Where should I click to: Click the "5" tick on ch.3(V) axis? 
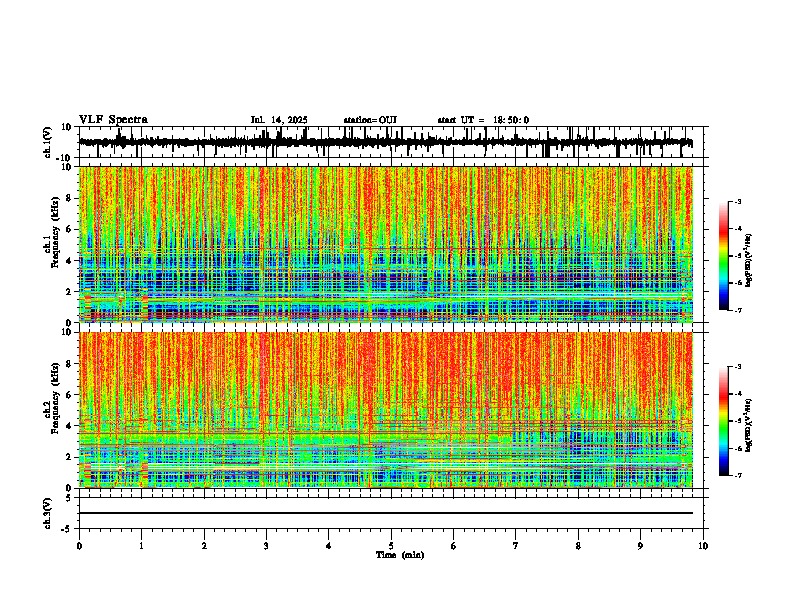[69, 498]
